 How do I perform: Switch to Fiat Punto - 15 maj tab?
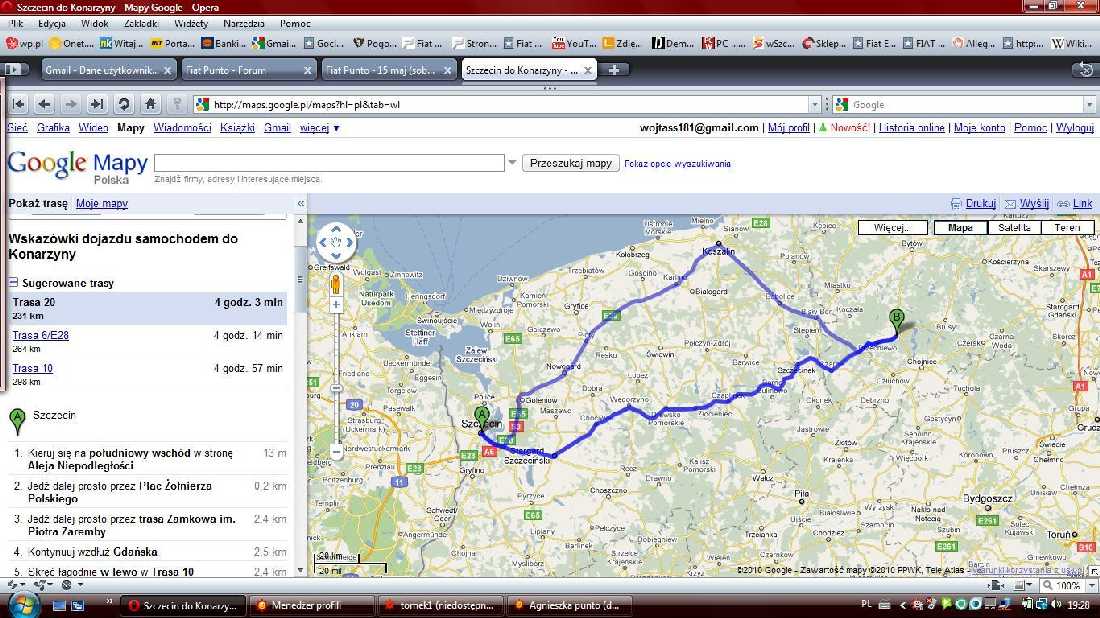click(x=381, y=70)
